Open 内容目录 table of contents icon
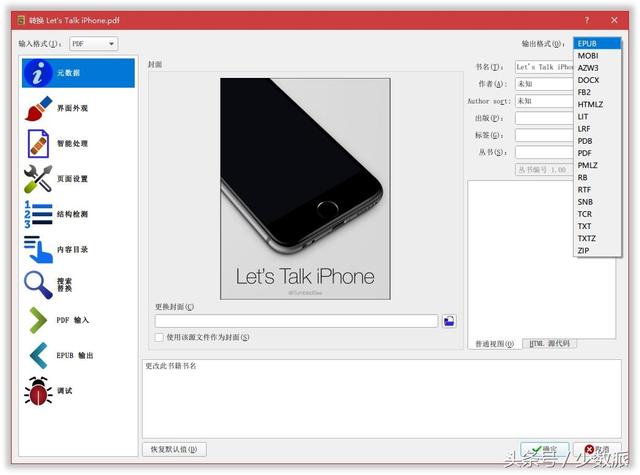640x475 pixels. (38, 249)
